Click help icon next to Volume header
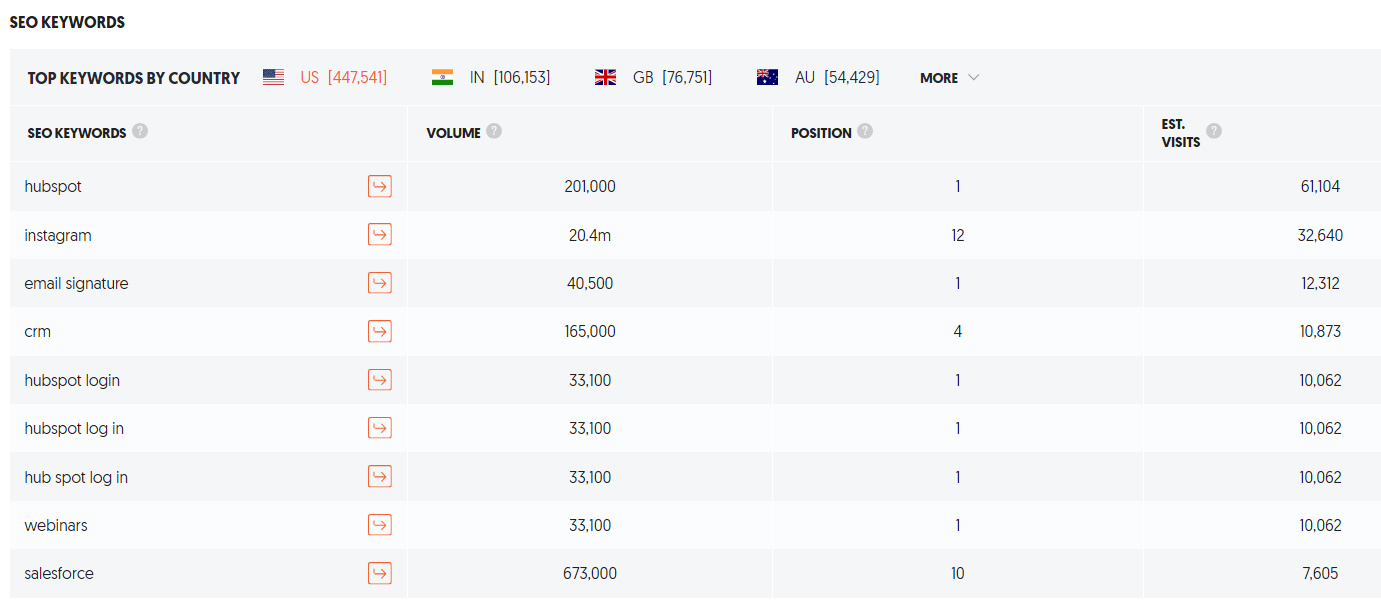Viewport: 1381px width, 611px height. click(x=494, y=131)
